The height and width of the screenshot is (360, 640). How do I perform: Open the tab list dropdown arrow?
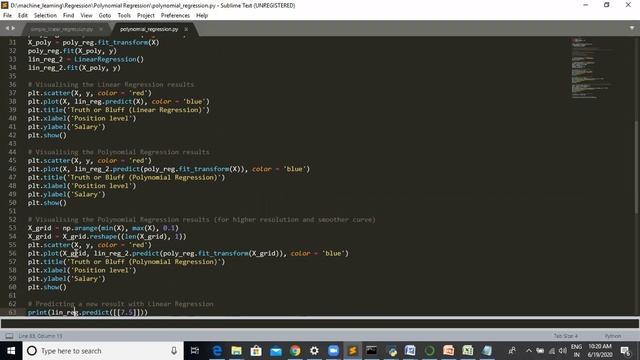[x=632, y=28]
